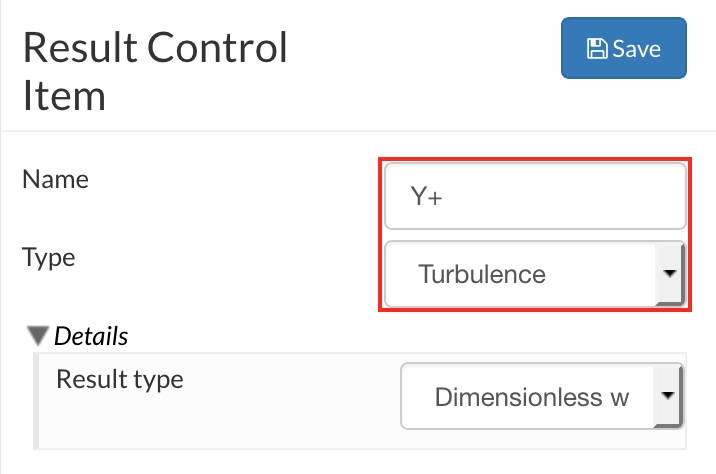Click the Result Control Item heading
This screenshot has height=474, width=716.
155,71
